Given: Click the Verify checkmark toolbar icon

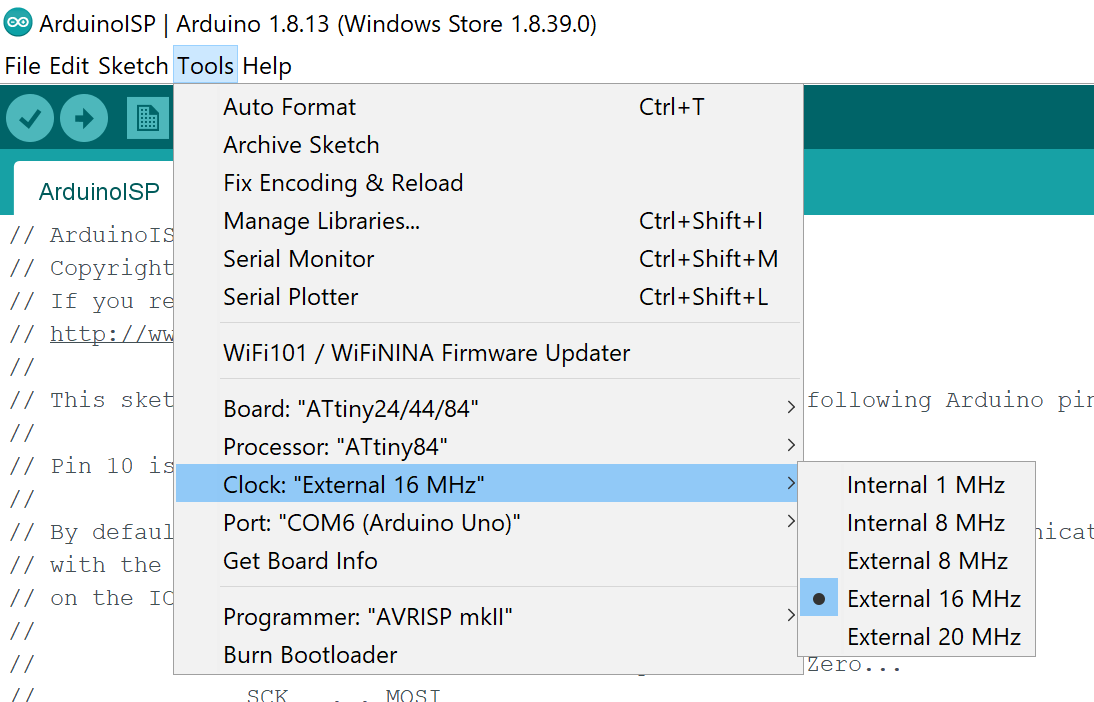Looking at the screenshot, I should [30, 119].
